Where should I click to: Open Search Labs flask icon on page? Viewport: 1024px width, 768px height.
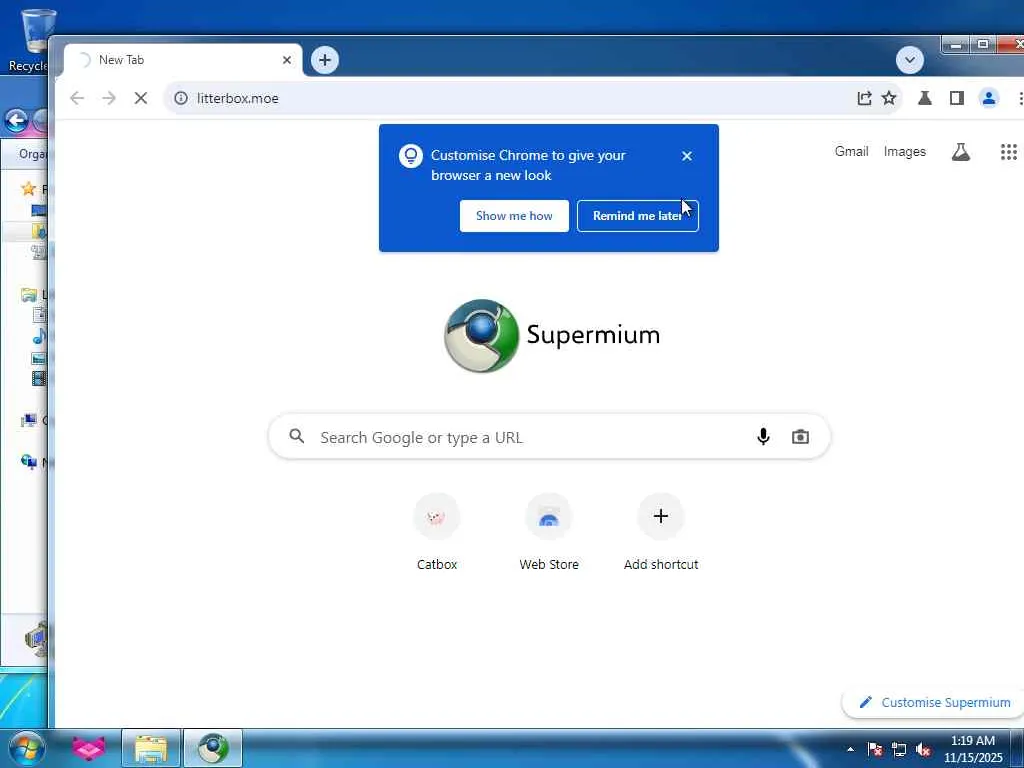click(961, 152)
